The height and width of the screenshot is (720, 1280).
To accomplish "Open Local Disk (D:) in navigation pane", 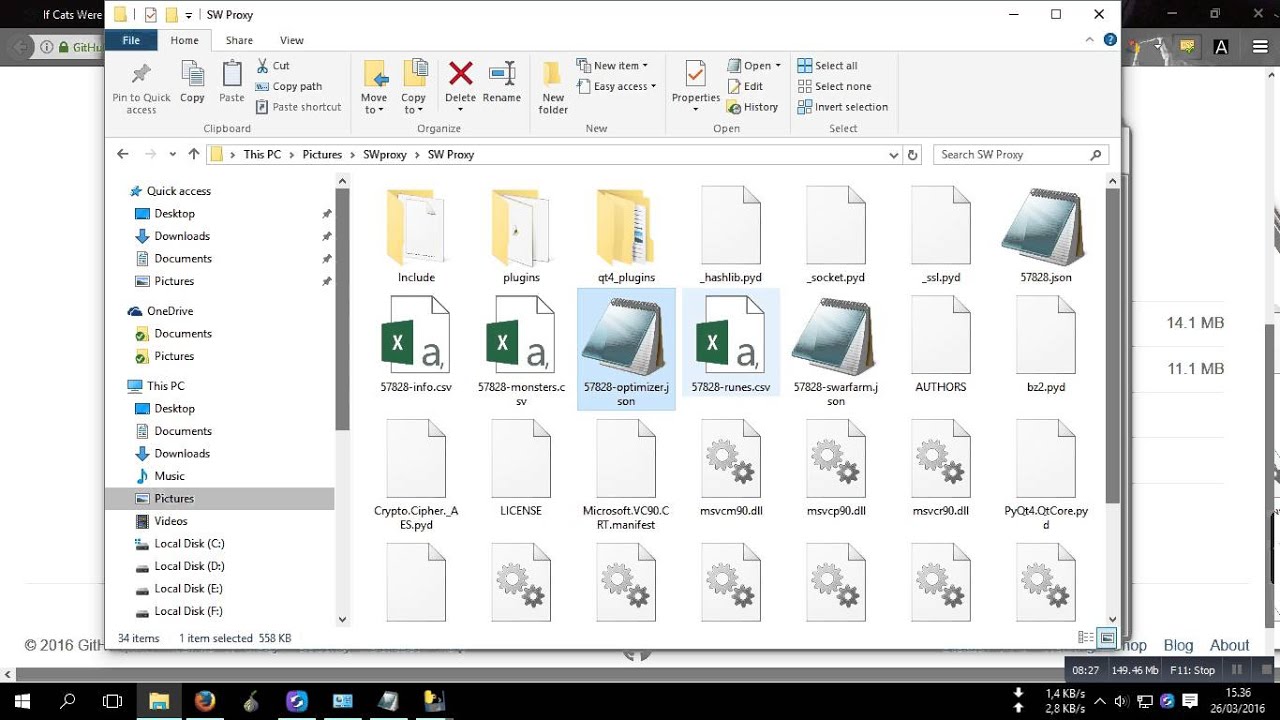I will click(189, 566).
